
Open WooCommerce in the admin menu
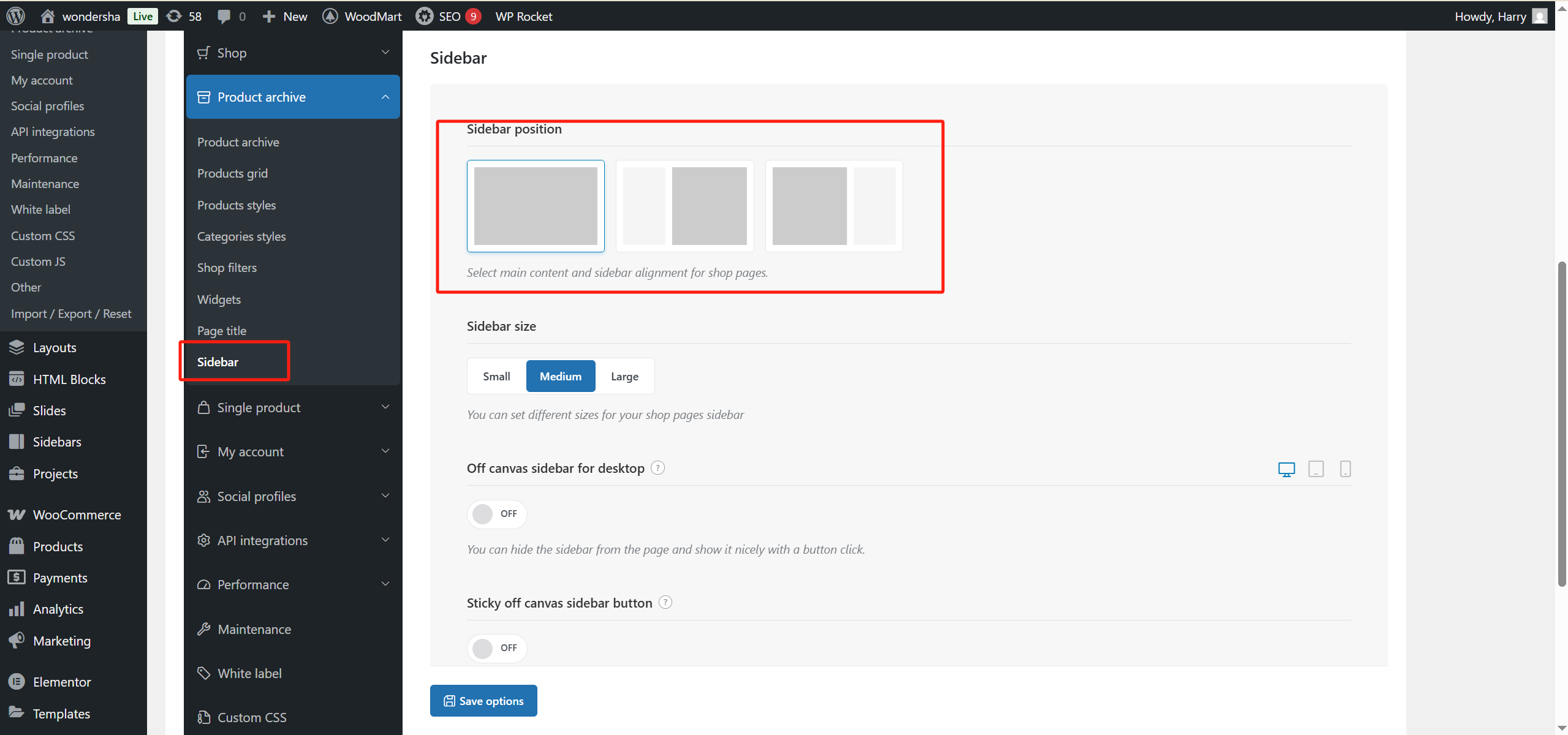77,514
